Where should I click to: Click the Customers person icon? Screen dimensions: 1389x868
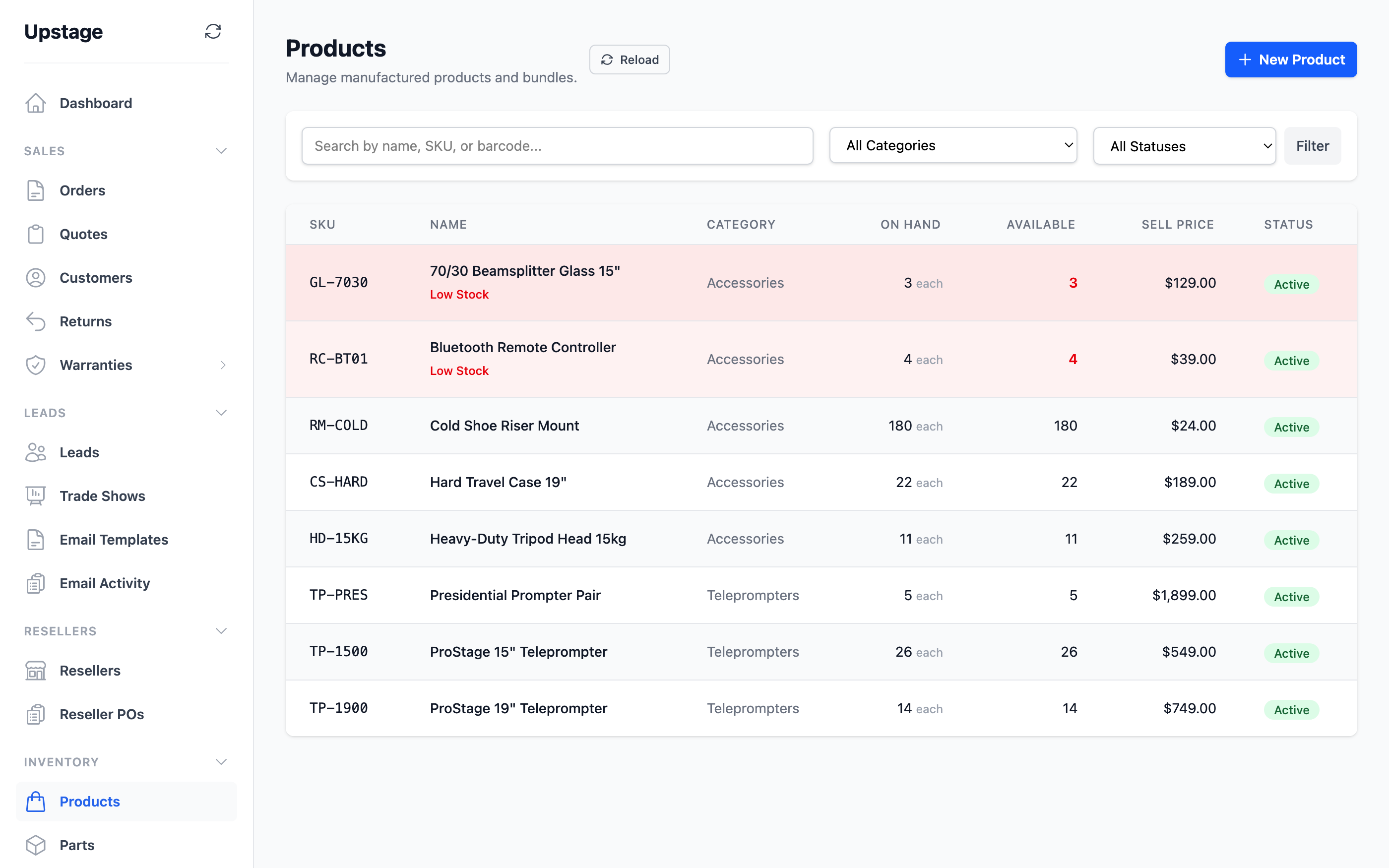coord(36,278)
